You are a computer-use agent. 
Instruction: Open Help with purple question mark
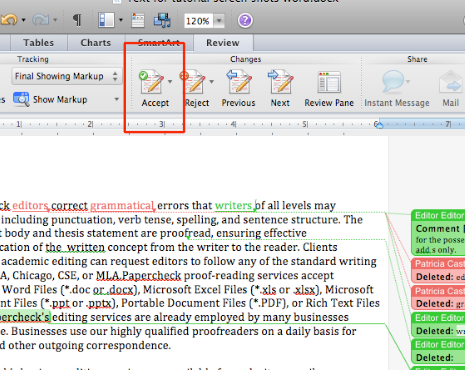[x=245, y=20]
